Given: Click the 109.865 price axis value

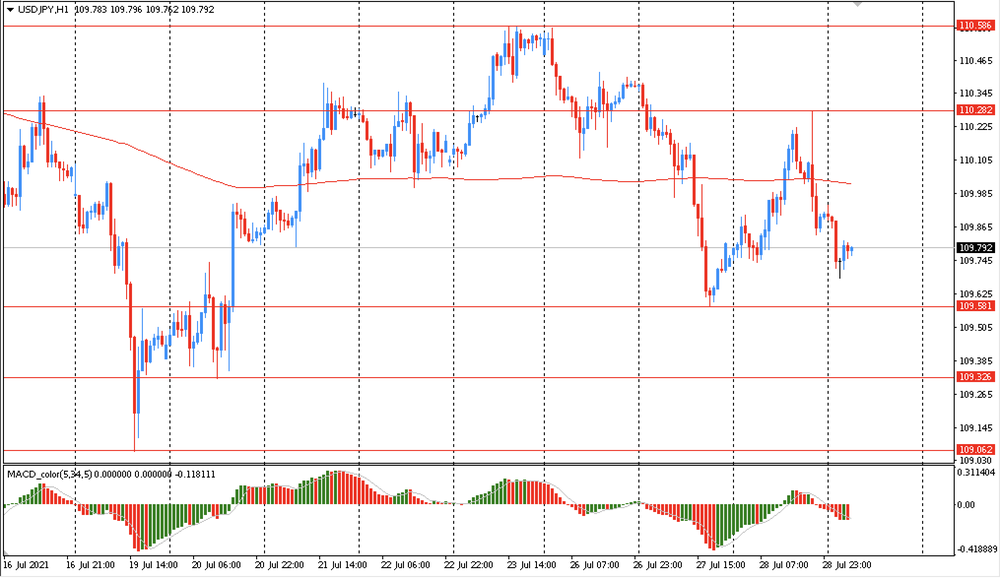Looking at the screenshot, I should click(976, 228).
